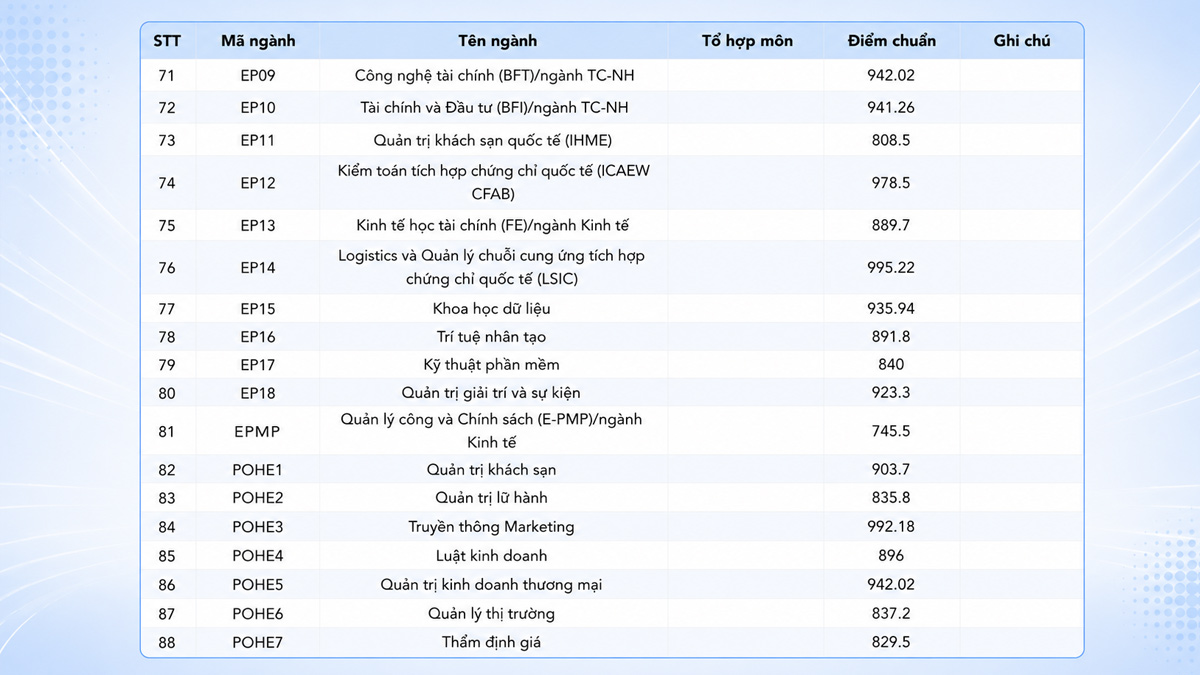1200x675 pixels.
Task: Click the Điểm chuẩn column header
Action: pos(891,41)
